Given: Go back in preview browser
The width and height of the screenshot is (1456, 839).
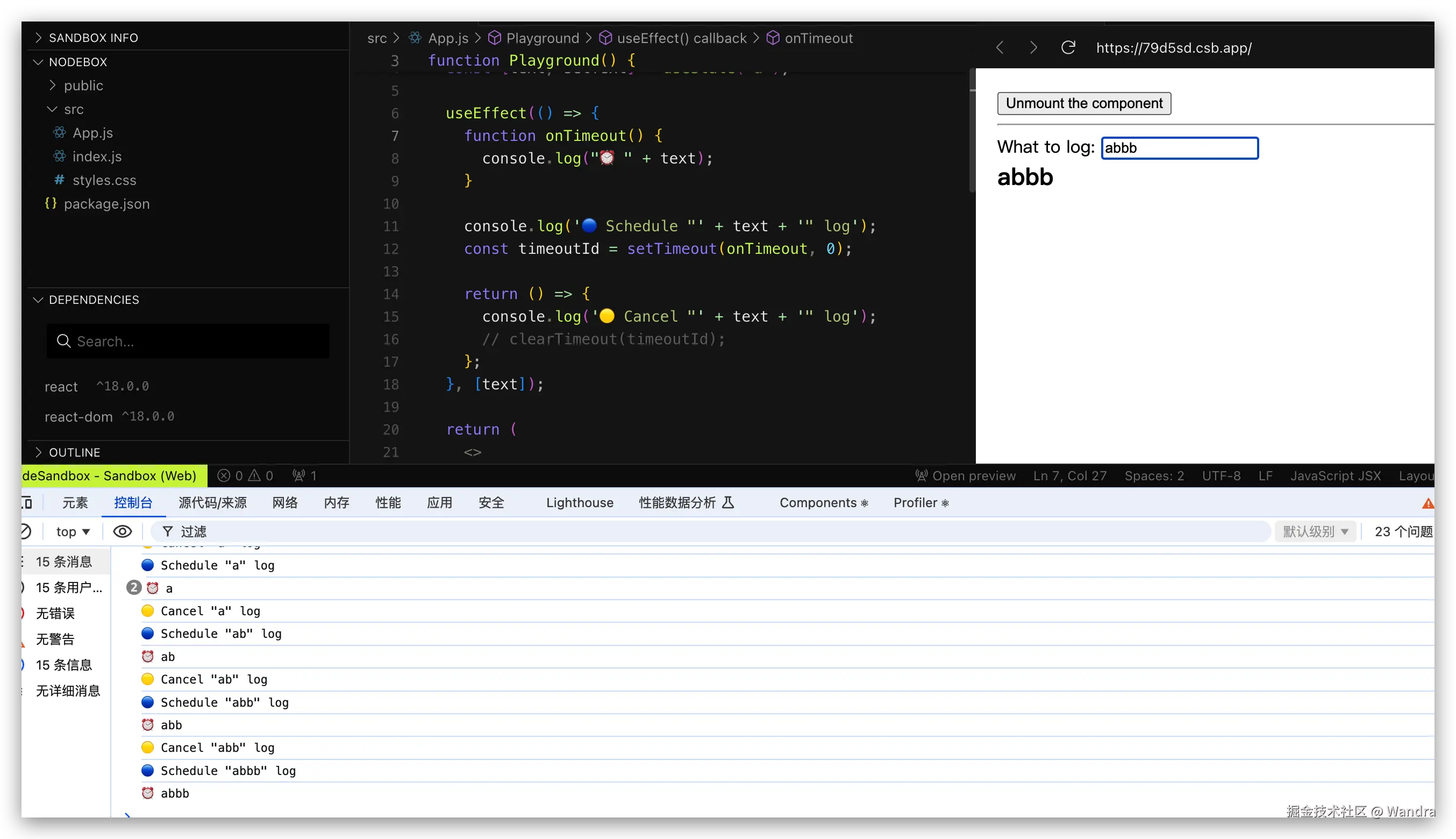Looking at the screenshot, I should [x=1000, y=47].
